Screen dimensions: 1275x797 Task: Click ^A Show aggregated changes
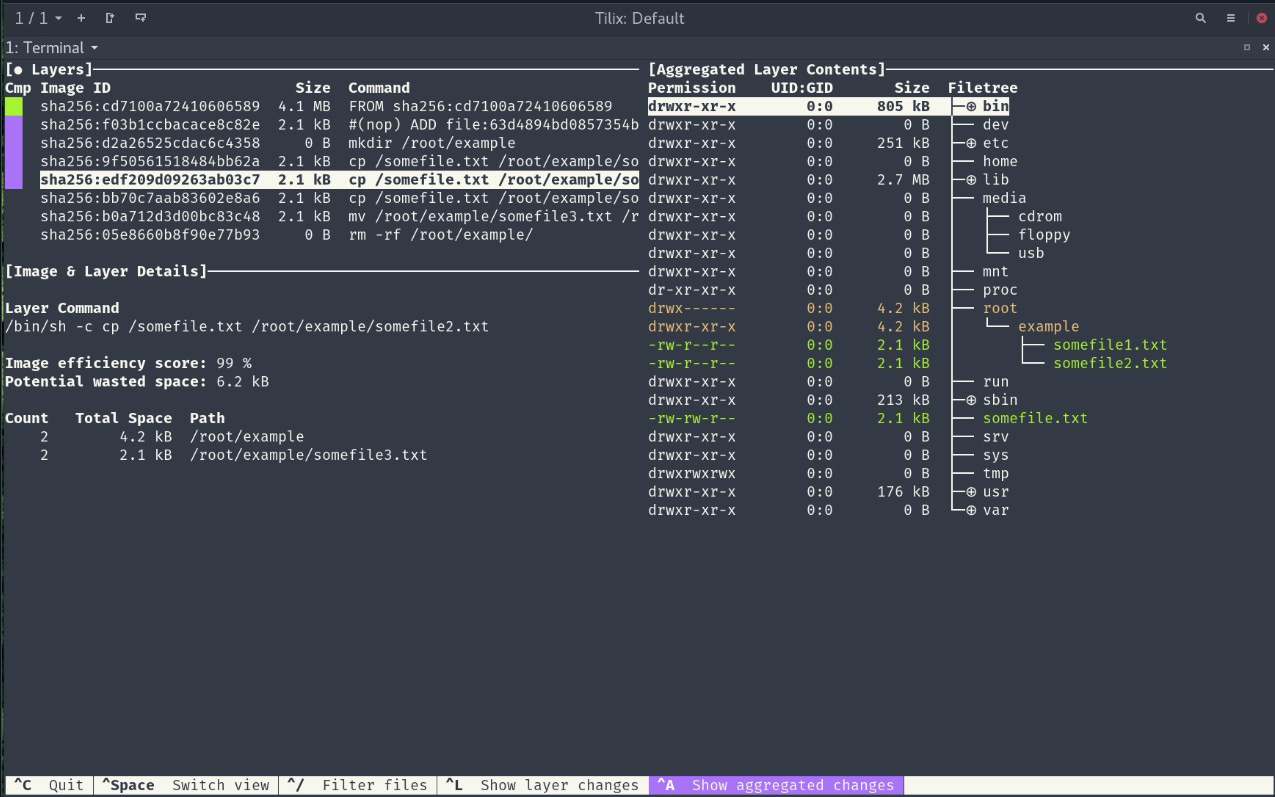pyautogui.click(x=776, y=785)
